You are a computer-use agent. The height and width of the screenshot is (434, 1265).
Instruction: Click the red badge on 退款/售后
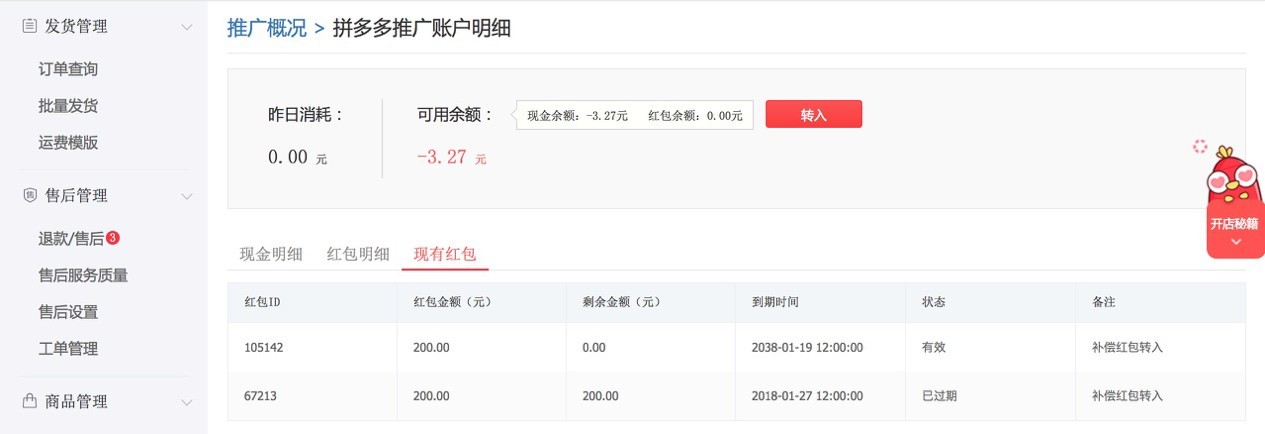click(x=113, y=238)
